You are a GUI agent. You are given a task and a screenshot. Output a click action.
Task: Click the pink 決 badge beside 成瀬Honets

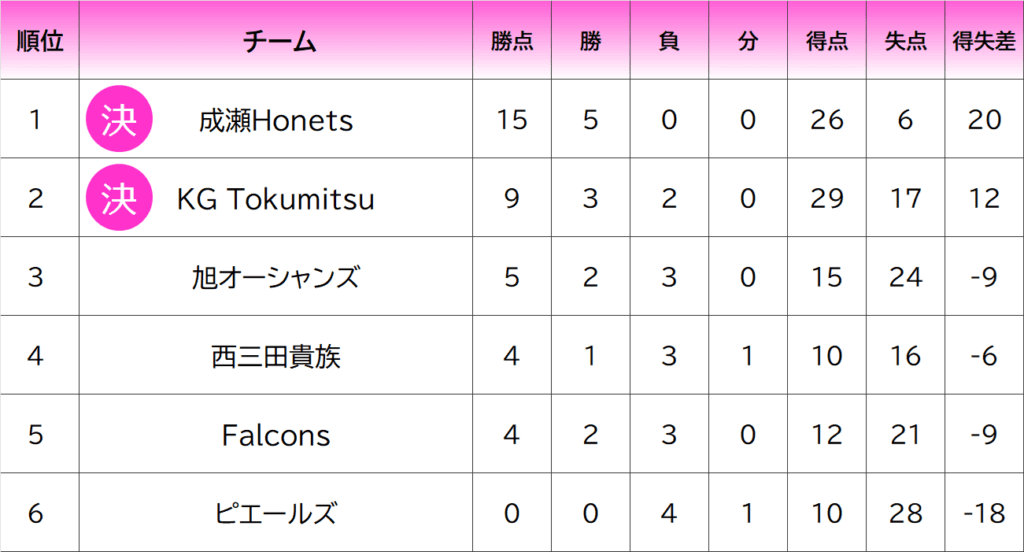point(119,119)
